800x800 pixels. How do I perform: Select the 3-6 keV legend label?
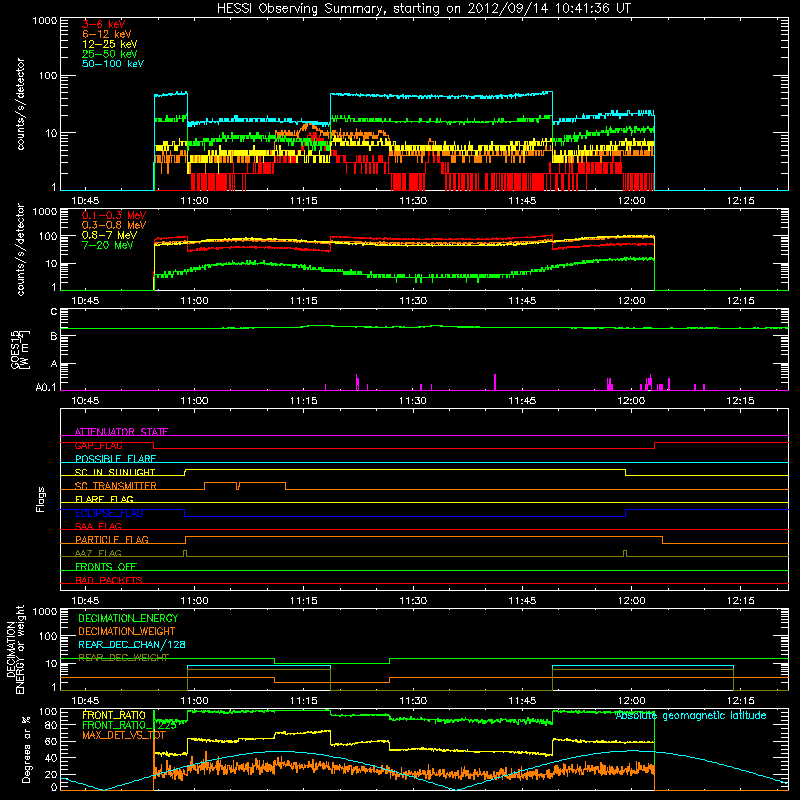(104, 24)
